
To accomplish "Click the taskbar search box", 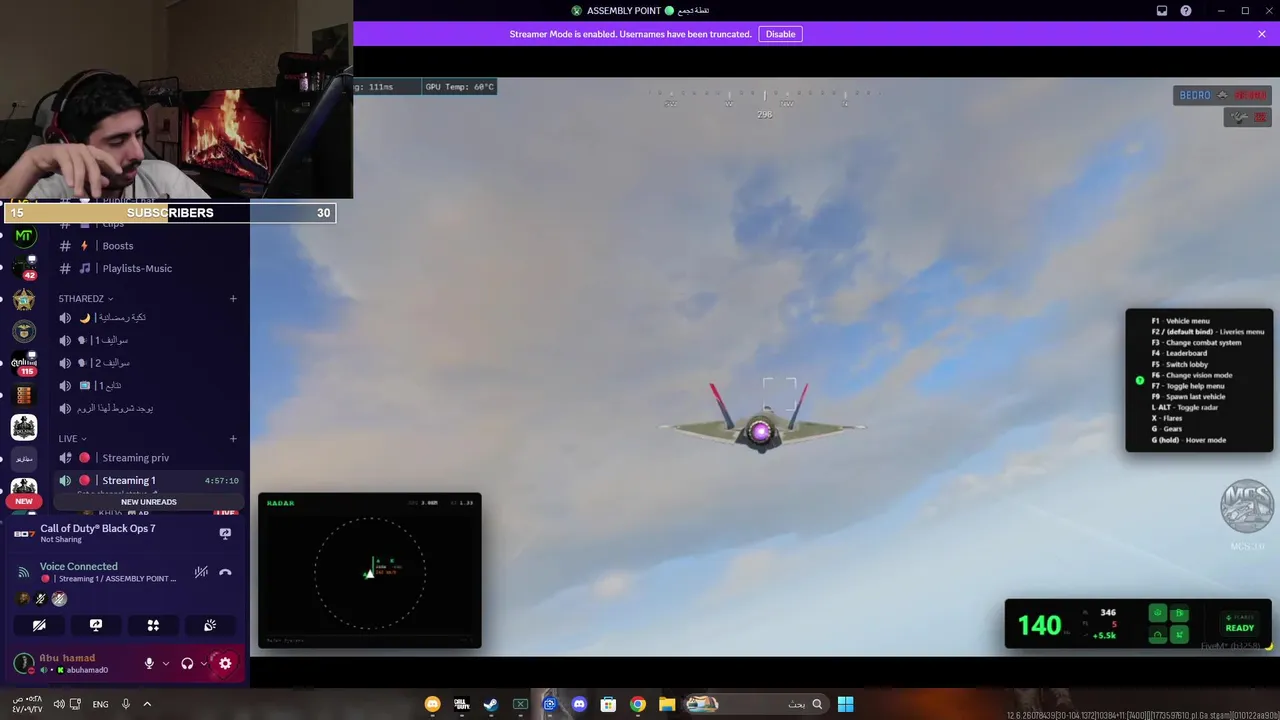I will pos(756,704).
